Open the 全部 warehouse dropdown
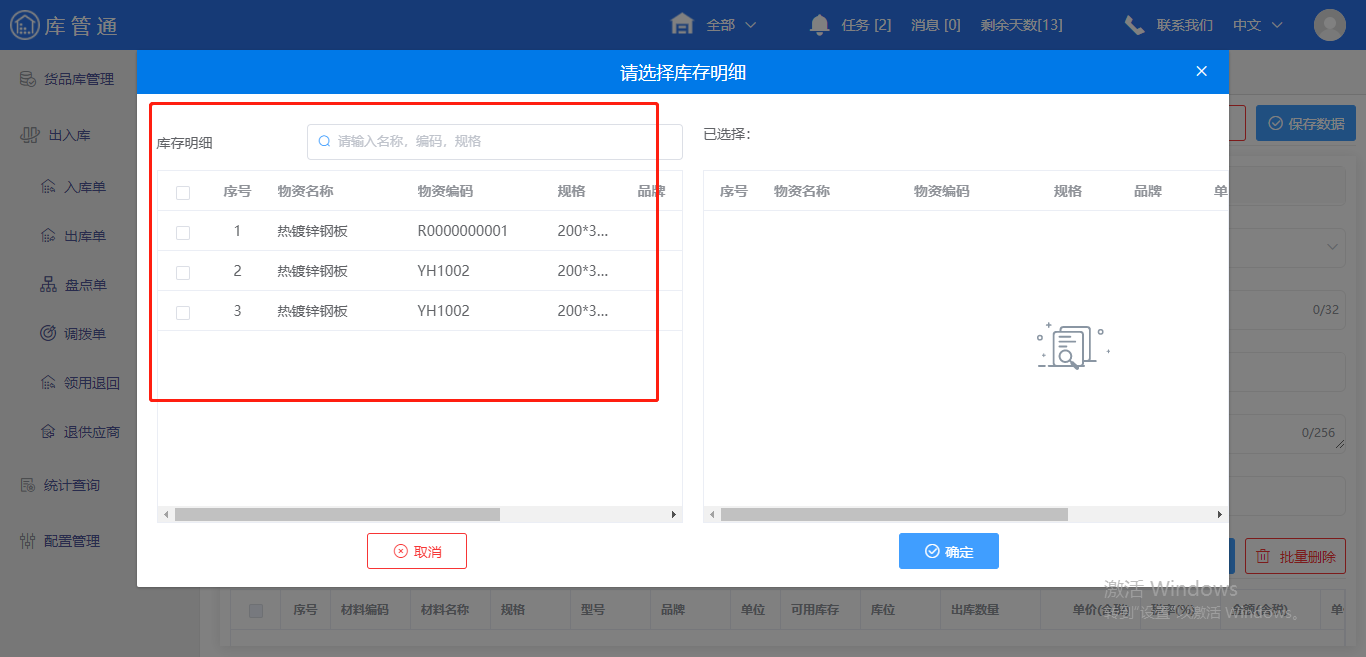Viewport: 1366px width, 657px height. click(731, 25)
